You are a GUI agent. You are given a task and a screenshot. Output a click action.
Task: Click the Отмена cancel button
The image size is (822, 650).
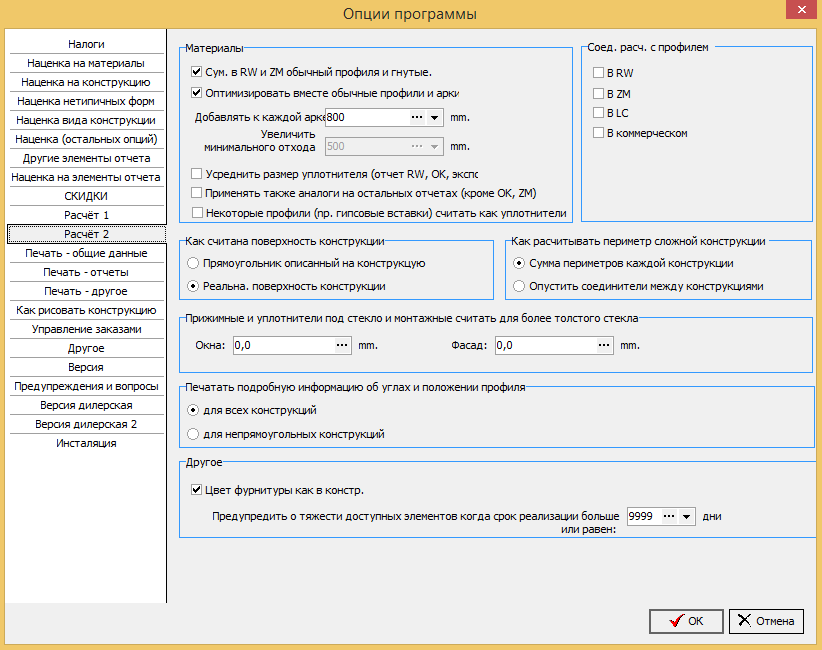tap(766, 621)
